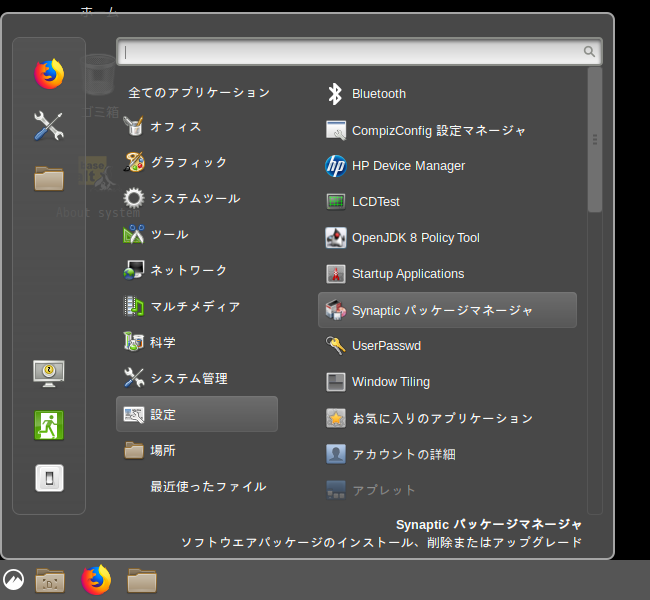
Task: Click the オフィス category icon
Action: (133, 126)
